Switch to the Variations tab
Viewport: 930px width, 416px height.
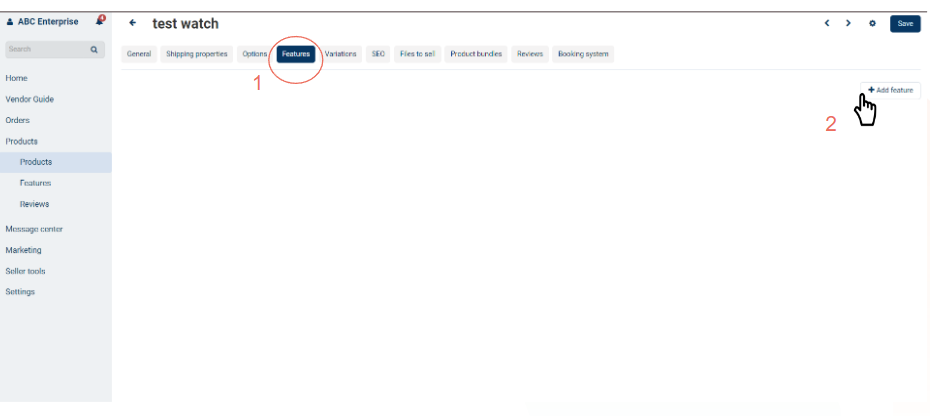coord(340,54)
